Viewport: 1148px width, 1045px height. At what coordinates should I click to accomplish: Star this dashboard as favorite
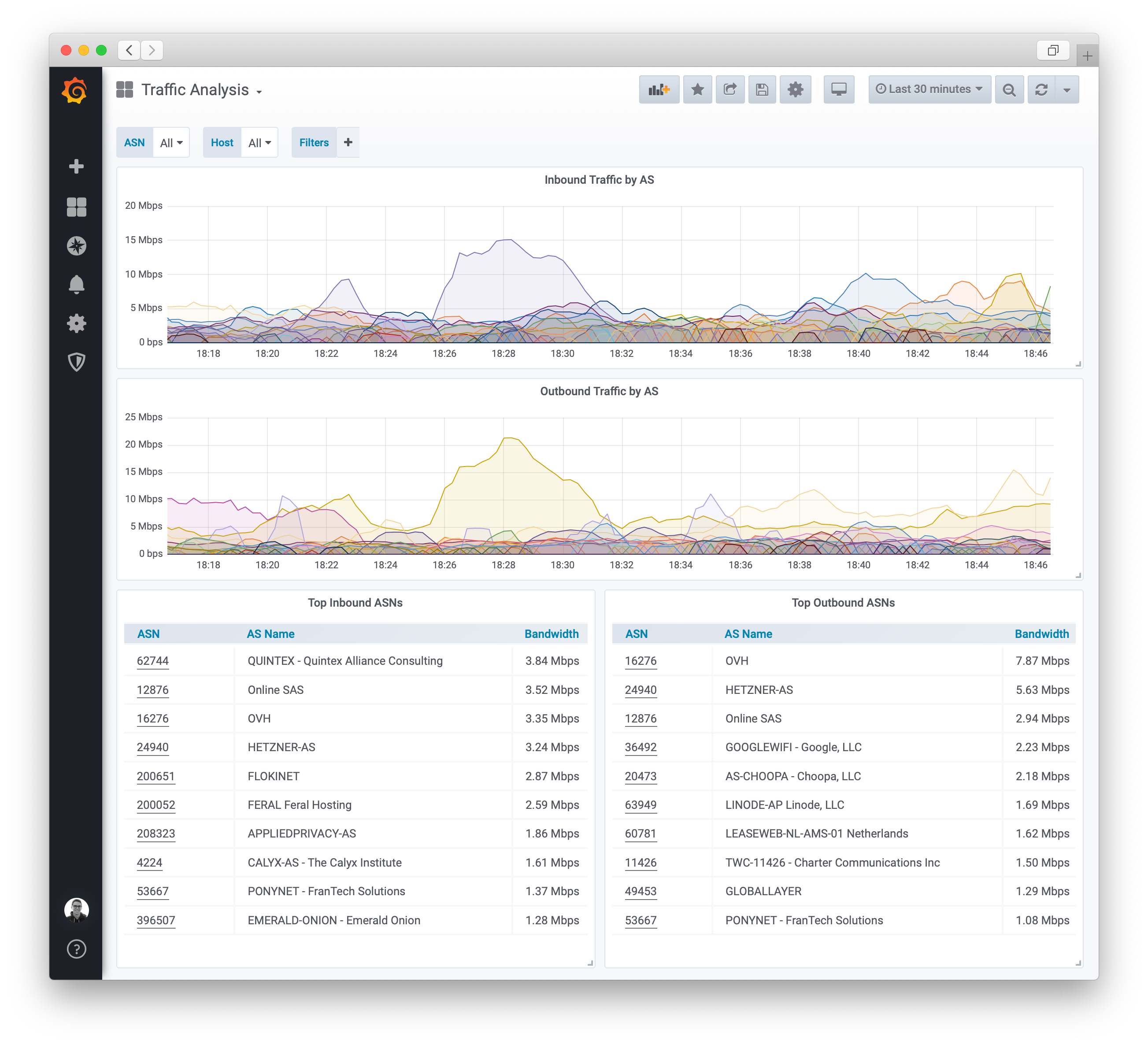coord(697,89)
